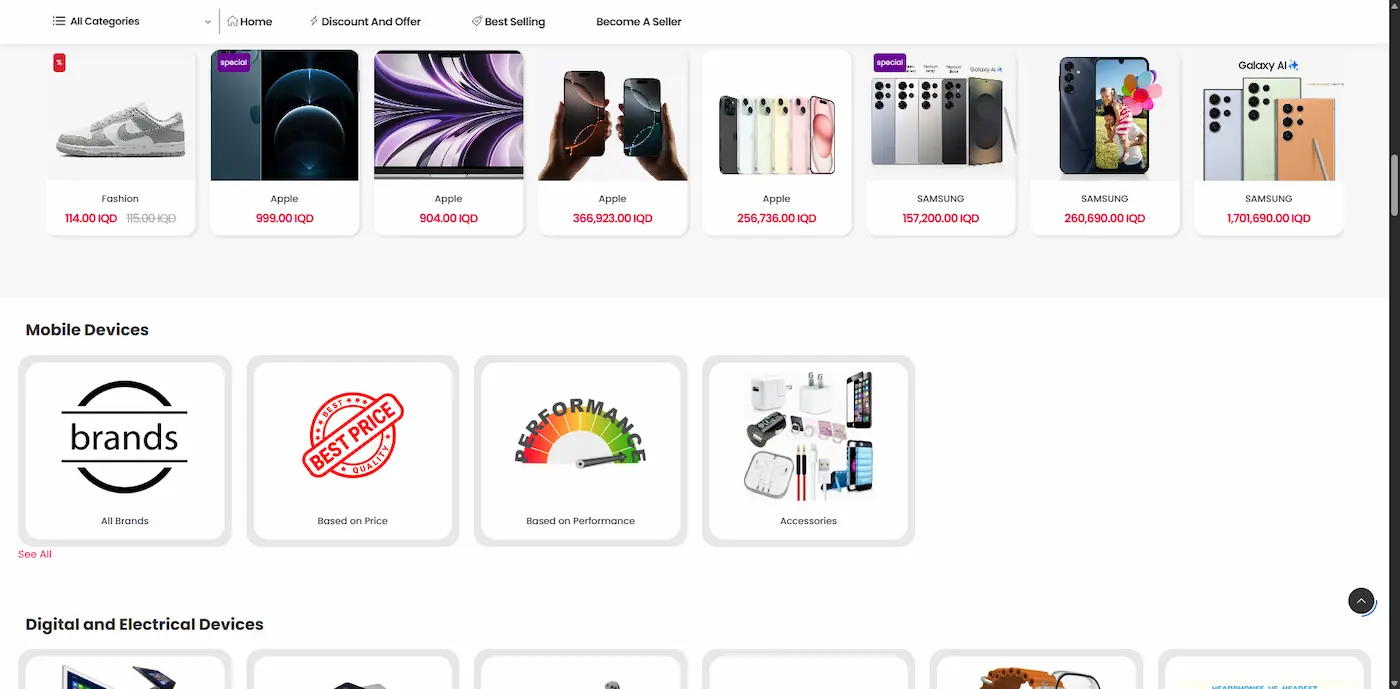
Task: Click the purple special badge on iPhone card
Action: (233, 62)
